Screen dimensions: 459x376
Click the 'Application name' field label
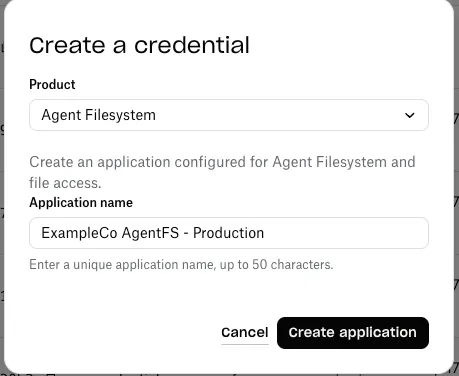tap(81, 203)
